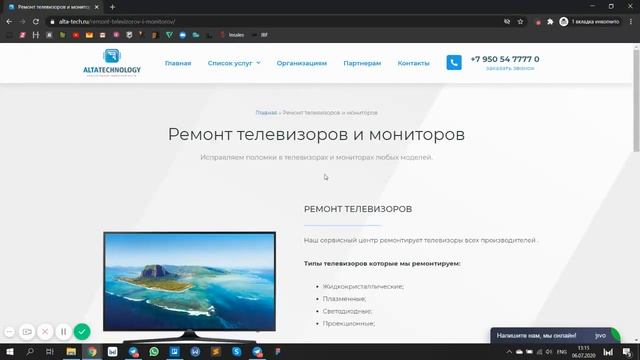Open Chrome's three-dot menu
Image resolution: width=640 pixels, height=360 pixels.
[631, 22]
